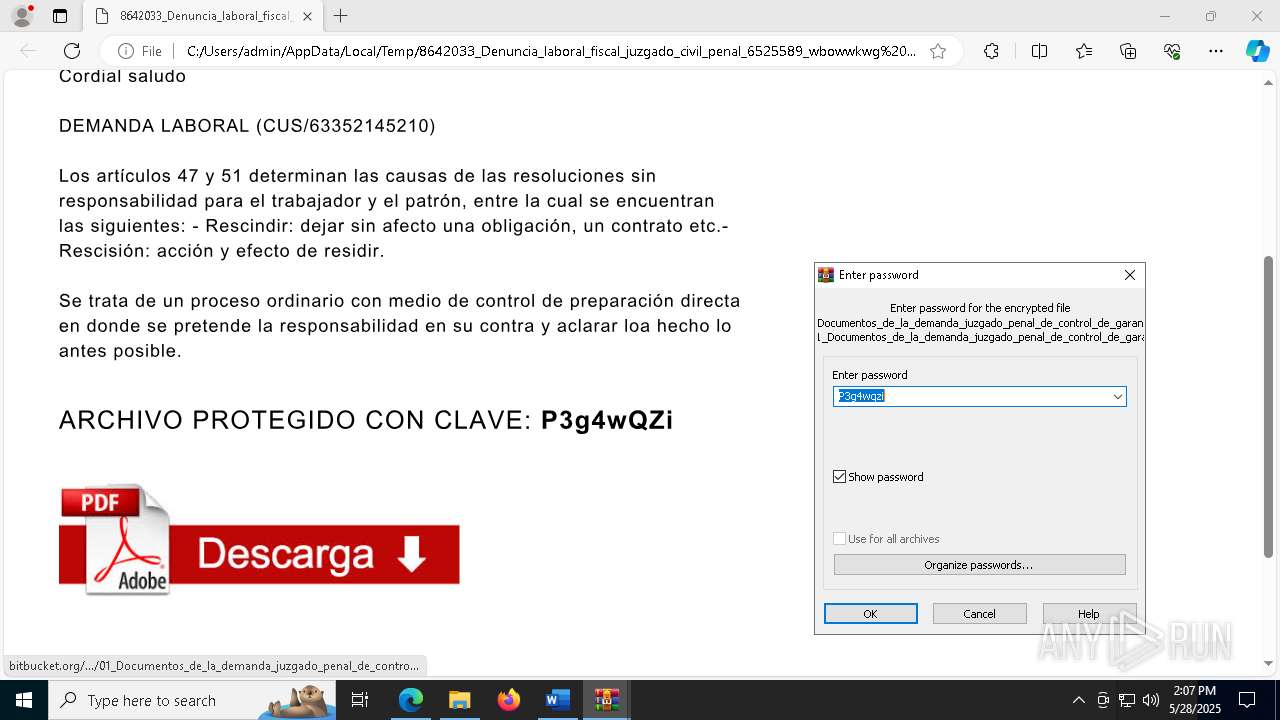This screenshot has height=720, width=1280.
Task: Cancel the Enter password dialog
Action: [x=979, y=614]
